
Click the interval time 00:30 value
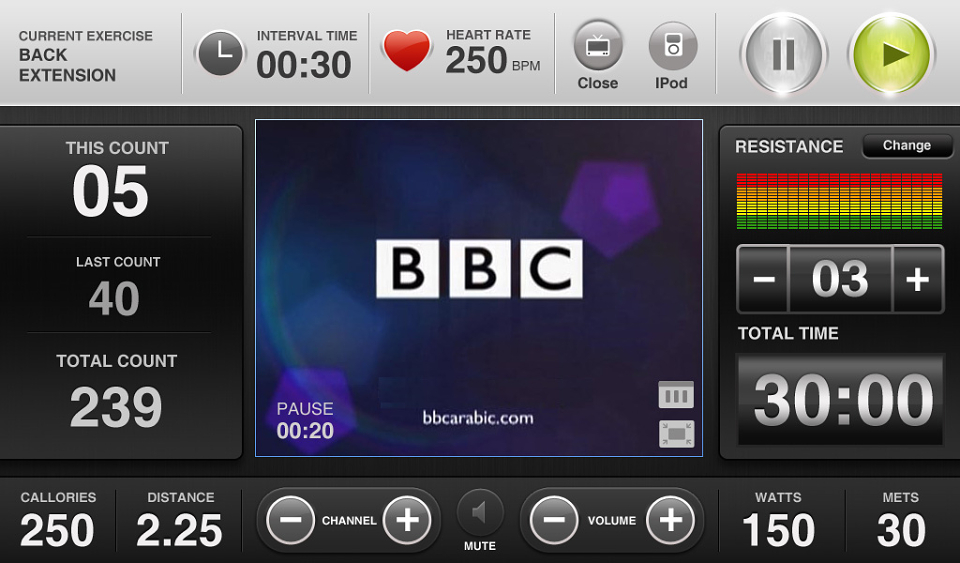[304, 65]
